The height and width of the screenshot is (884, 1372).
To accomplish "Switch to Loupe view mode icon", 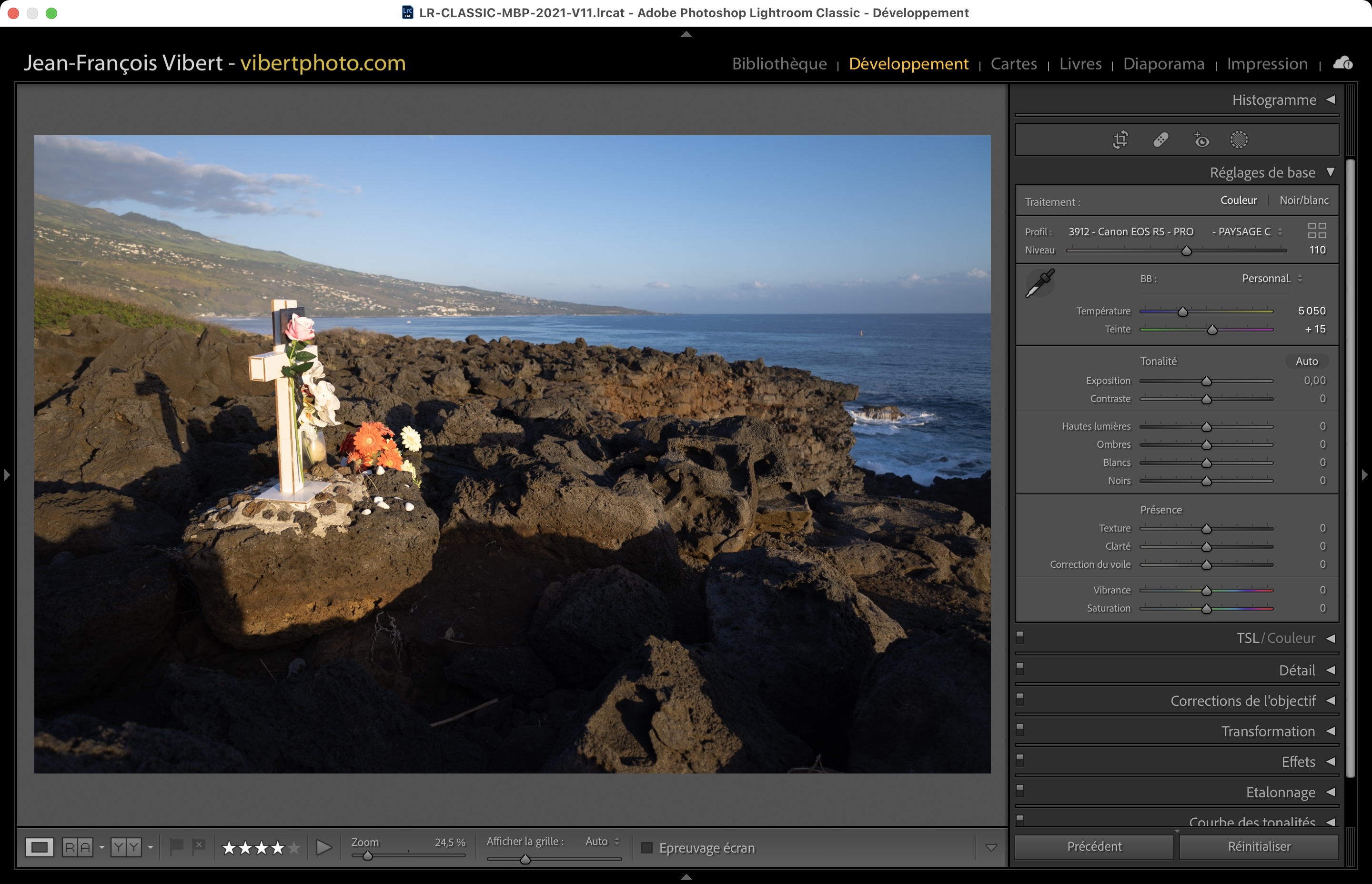I will tap(40, 847).
